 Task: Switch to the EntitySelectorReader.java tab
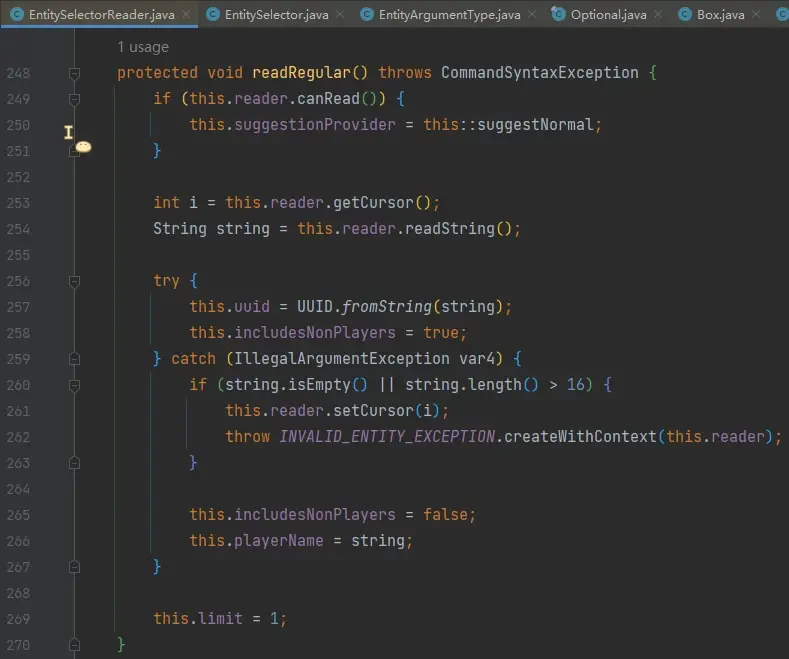(102, 15)
